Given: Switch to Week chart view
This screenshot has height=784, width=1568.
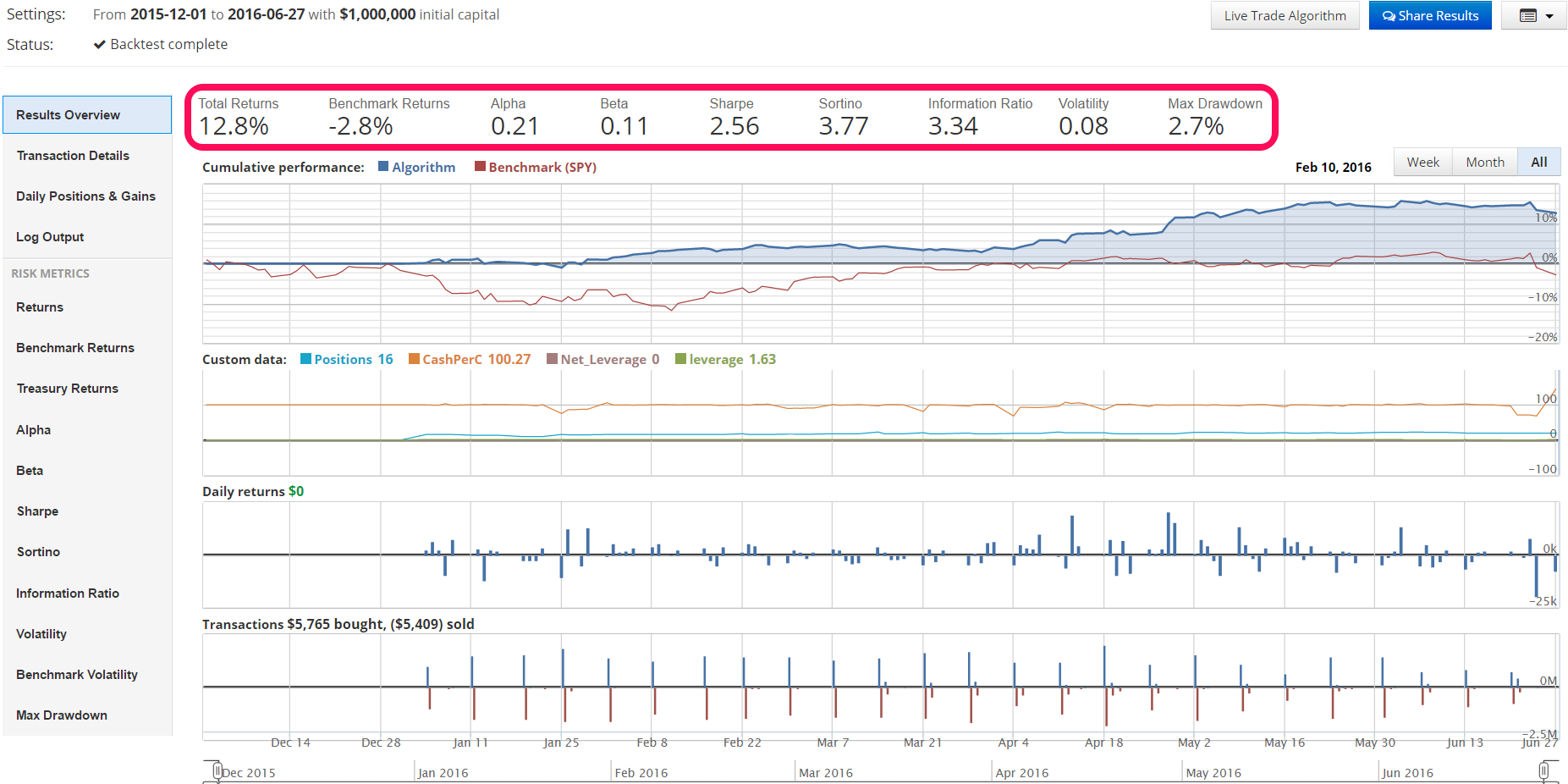Looking at the screenshot, I should [1422, 162].
